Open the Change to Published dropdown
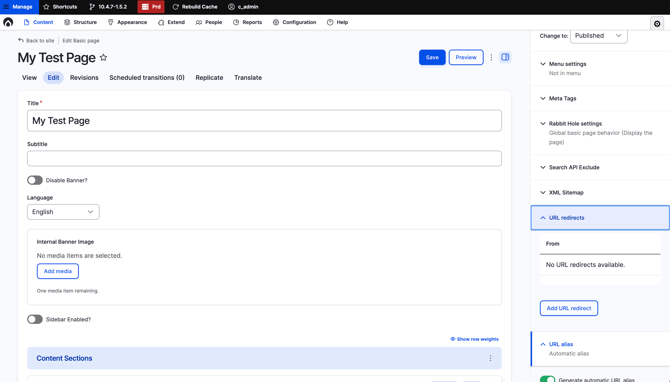Image resolution: width=670 pixels, height=382 pixels. [599, 36]
